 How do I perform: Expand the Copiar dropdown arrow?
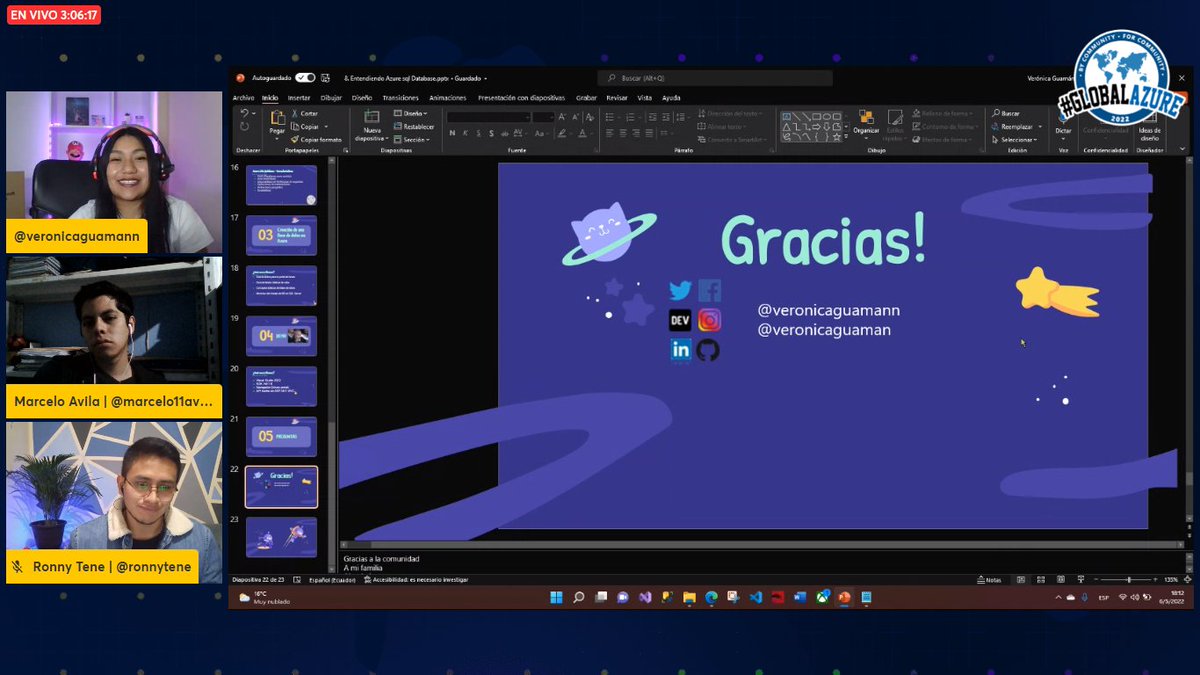click(325, 127)
